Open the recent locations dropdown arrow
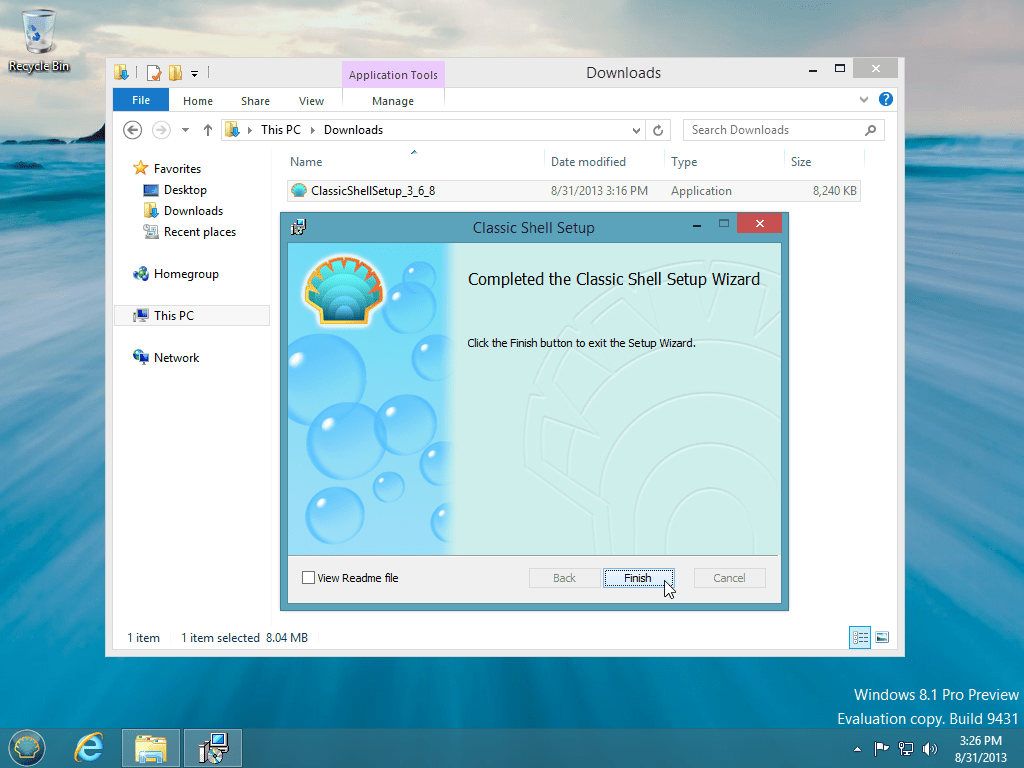1024x768 pixels. 185,130
